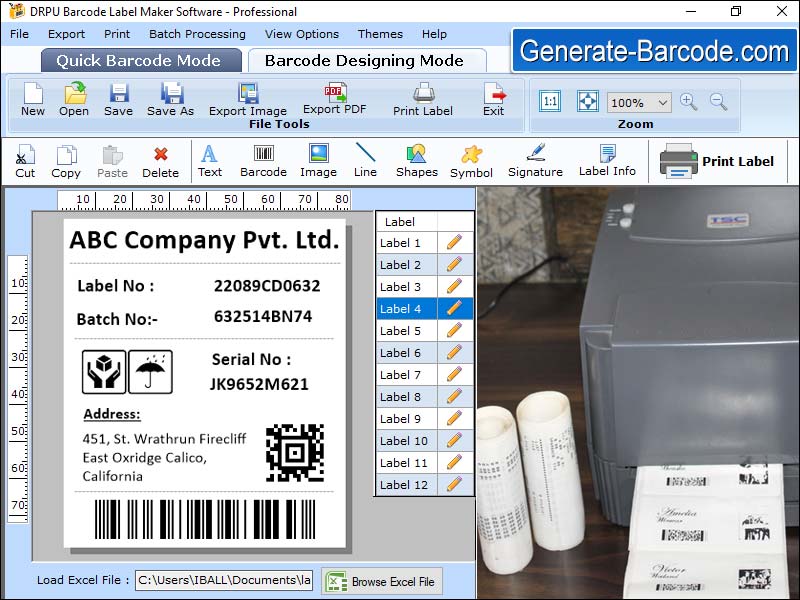This screenshot has width=800, height=600.
Task: Click the ABC Company Pvt. Ltd. heading
Action: 204,240
